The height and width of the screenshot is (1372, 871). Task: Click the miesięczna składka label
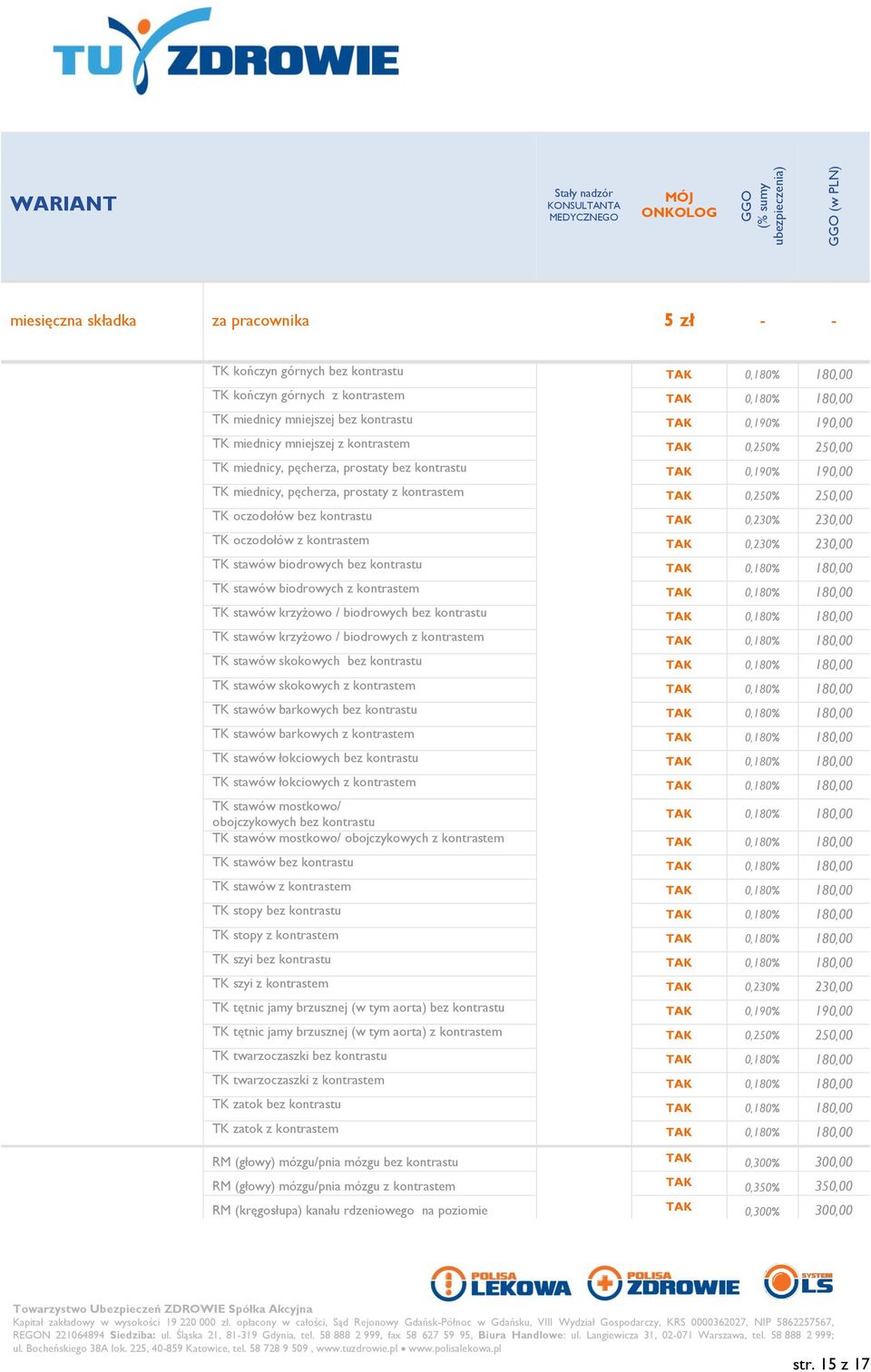73,321
